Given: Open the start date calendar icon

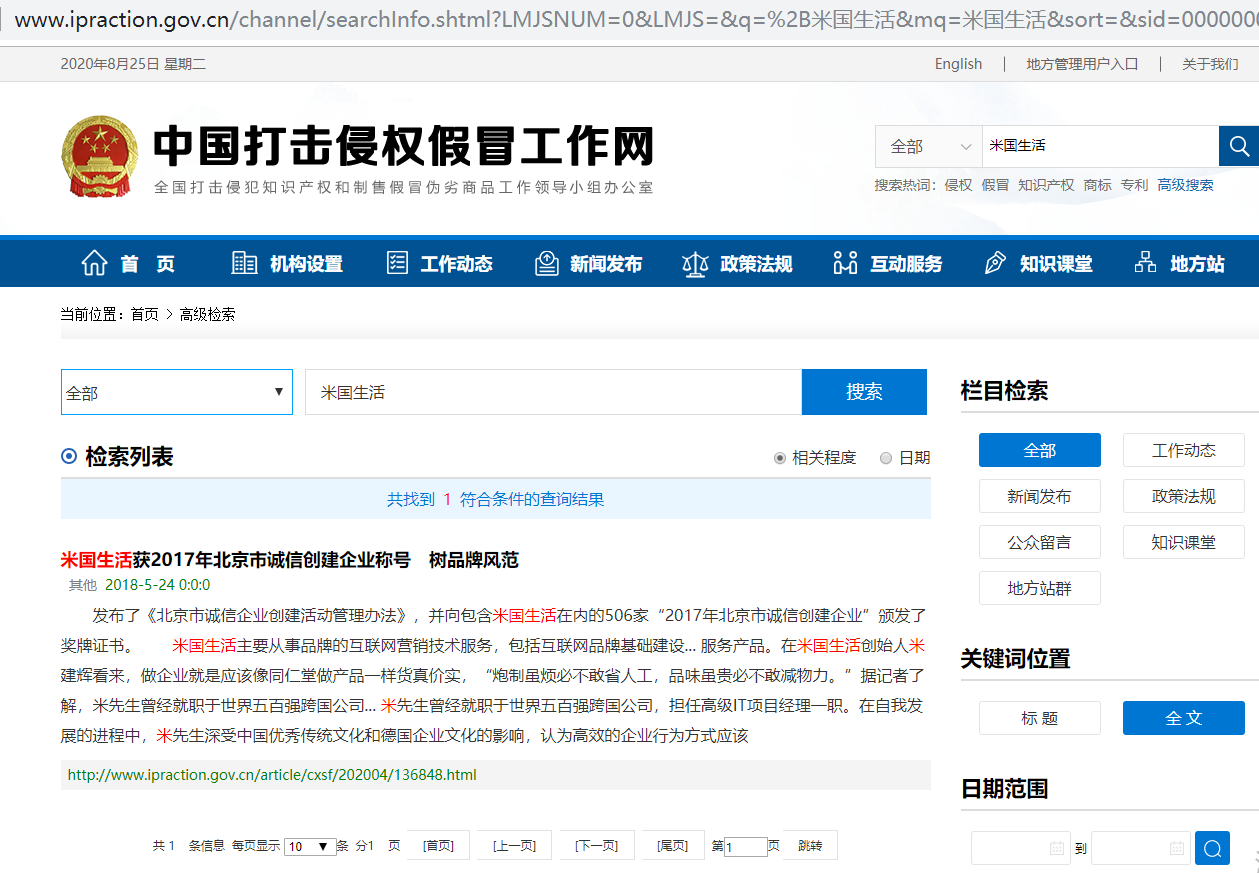Looking at the screenshot, I should coord(1057,848).
